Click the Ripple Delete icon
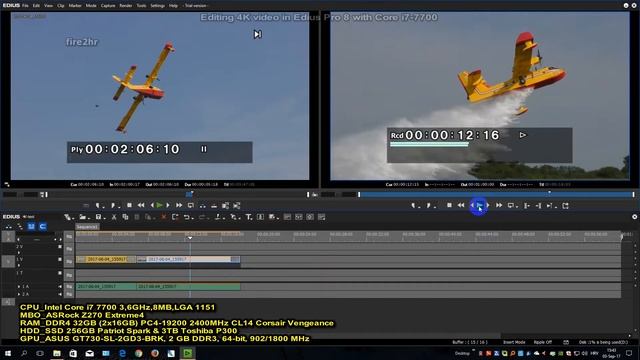Image resolution: width=640 pixels, height=360 pixels. coord(175,217)
